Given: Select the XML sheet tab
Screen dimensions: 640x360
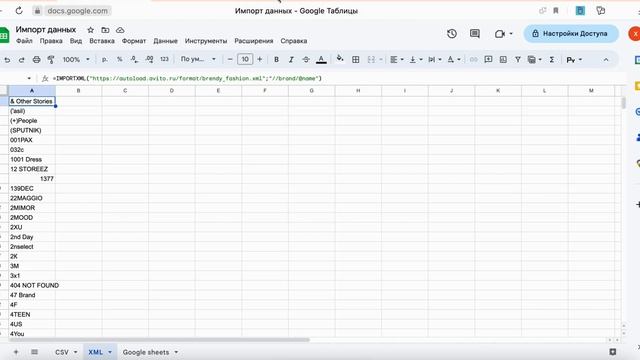Looking at the screenshot, I should tap(100, 352).
